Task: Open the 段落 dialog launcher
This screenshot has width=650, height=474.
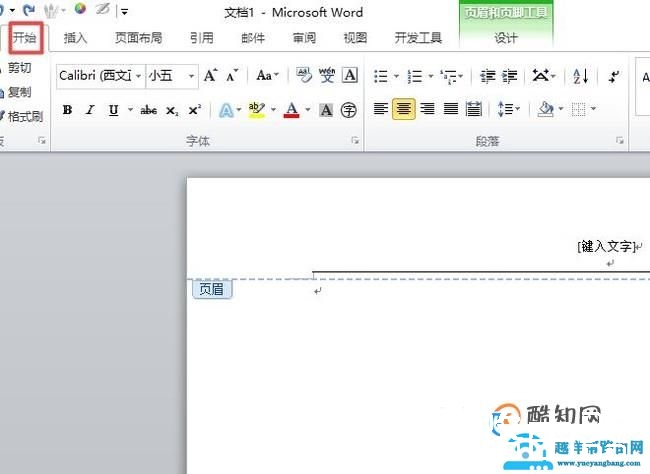Action: [620, 141]
